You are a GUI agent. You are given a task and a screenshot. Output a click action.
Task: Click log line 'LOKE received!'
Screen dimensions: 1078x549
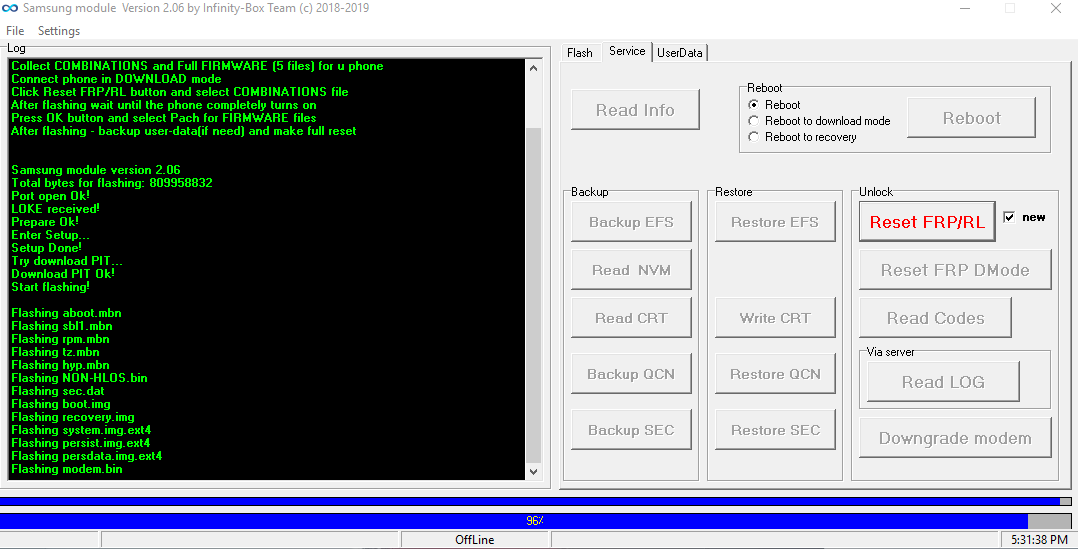(x=55, y=209)
